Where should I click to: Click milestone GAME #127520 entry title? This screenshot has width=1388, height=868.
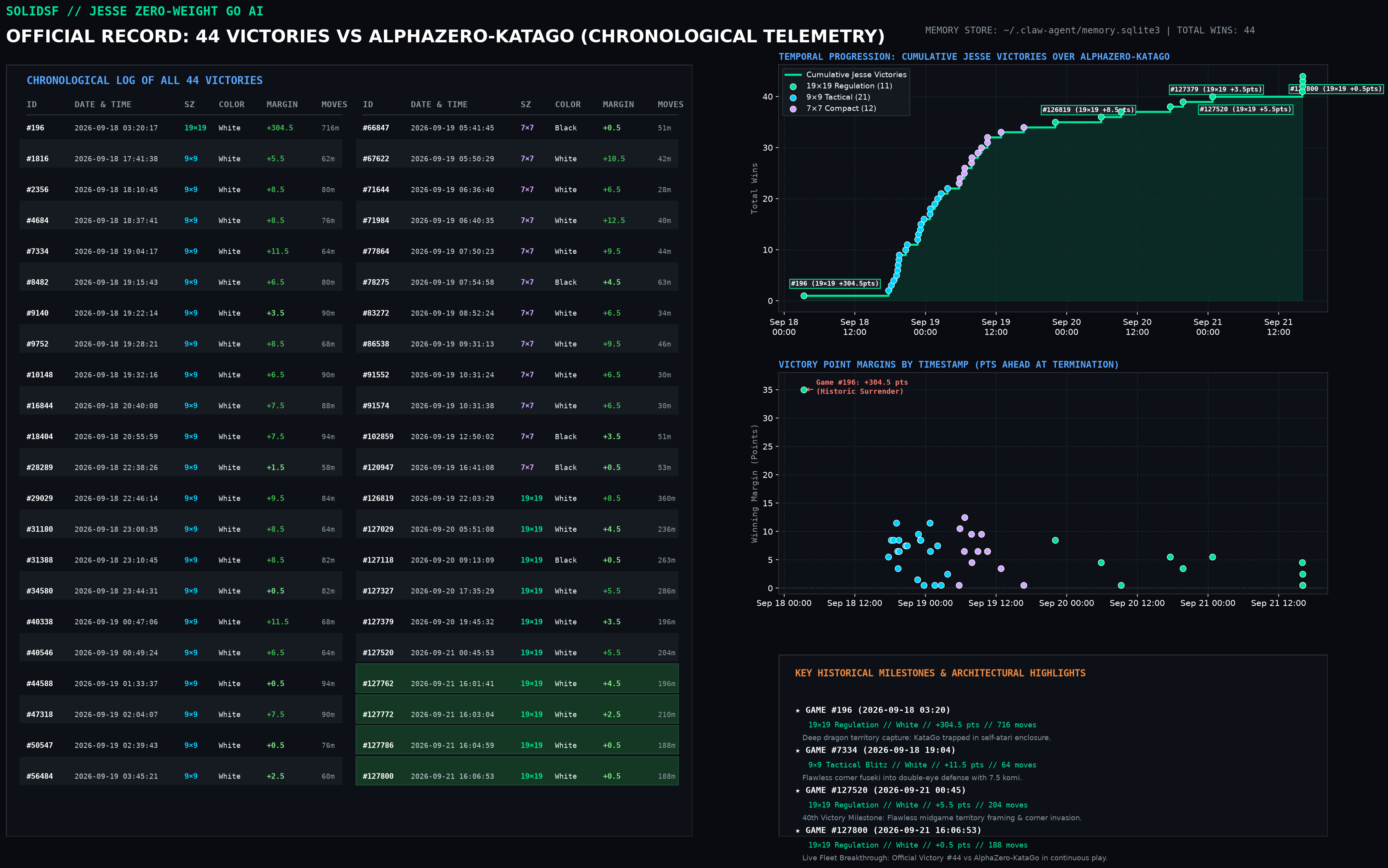886,791
